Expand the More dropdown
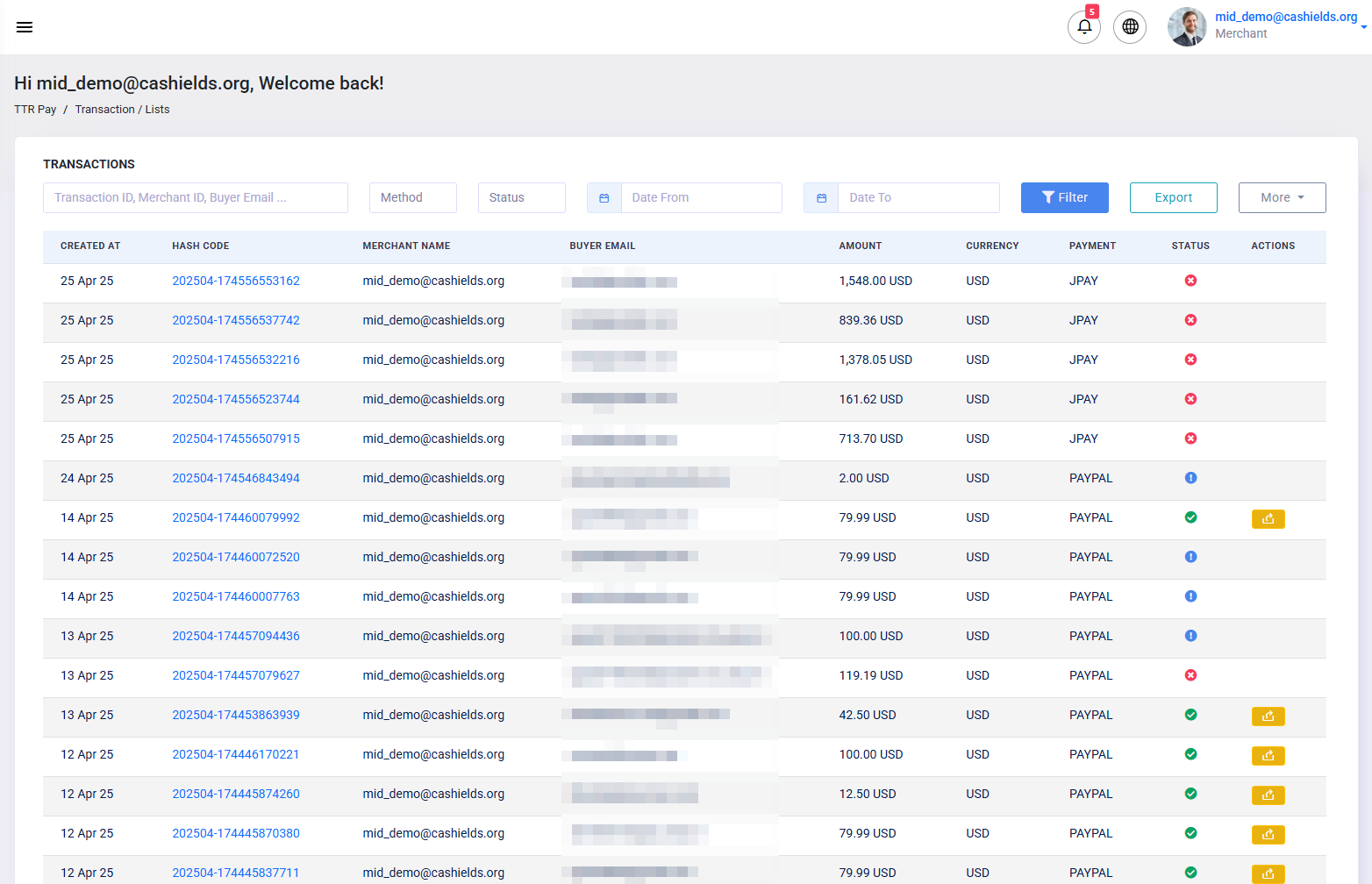The width and height of the screenshot is (1372, 884). tap(1282, 197)
